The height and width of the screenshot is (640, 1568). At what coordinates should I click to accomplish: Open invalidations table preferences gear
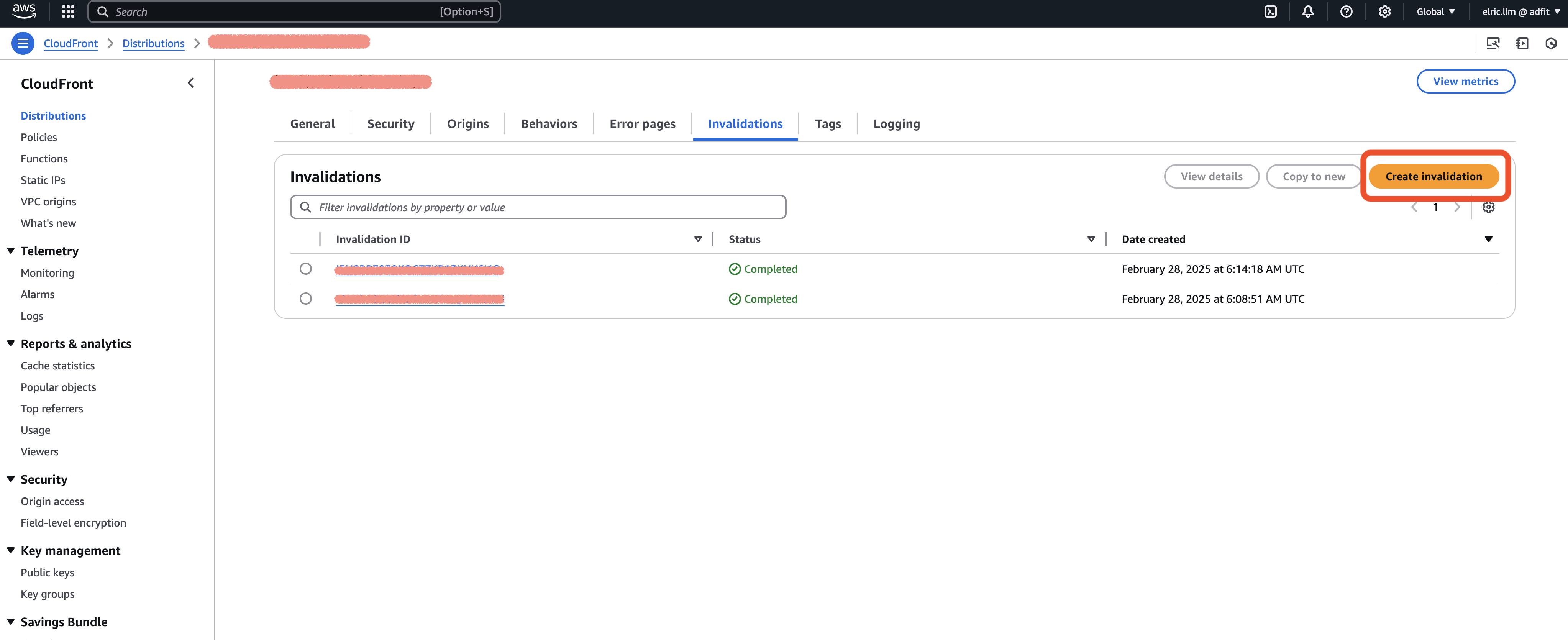point(1488,207)
